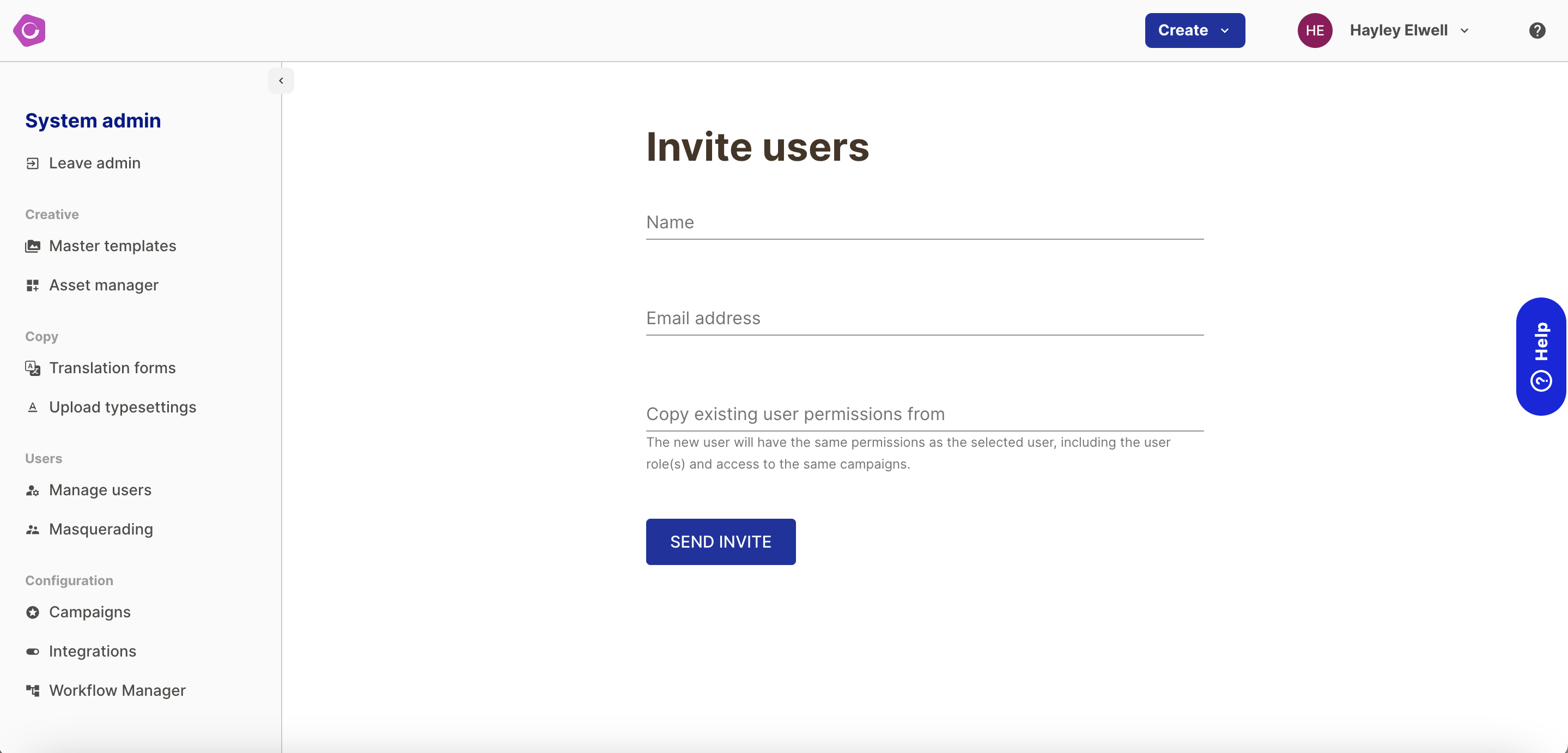Collapse the sidebar with the chevron button
1568x753 pixels.
click(281, 80)
